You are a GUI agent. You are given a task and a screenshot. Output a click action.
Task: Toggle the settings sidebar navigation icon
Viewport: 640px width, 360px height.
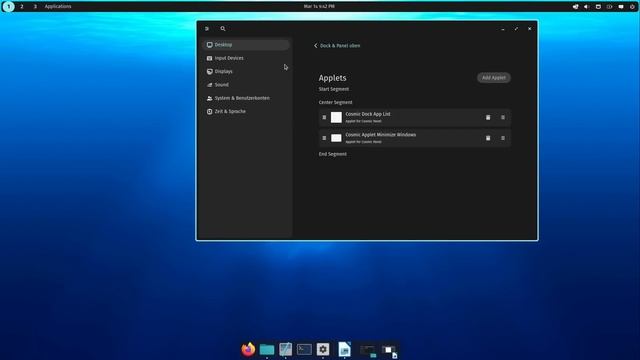[x=207, y=29]
